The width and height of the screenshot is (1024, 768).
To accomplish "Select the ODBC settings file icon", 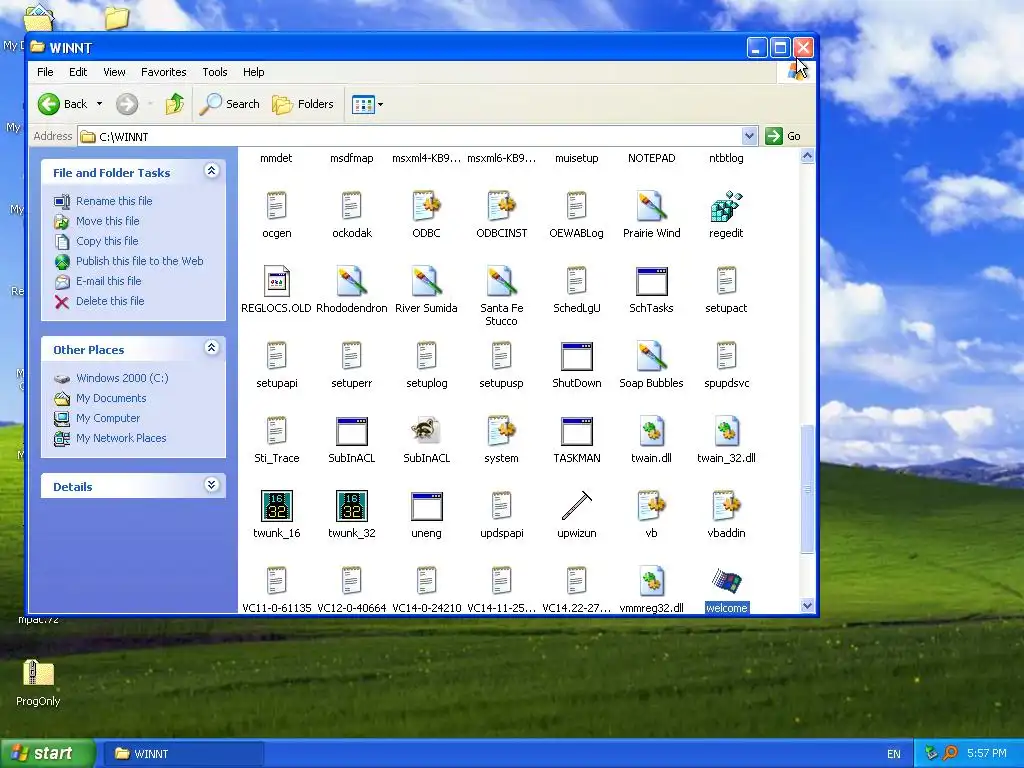I will [x=426, y=206].
